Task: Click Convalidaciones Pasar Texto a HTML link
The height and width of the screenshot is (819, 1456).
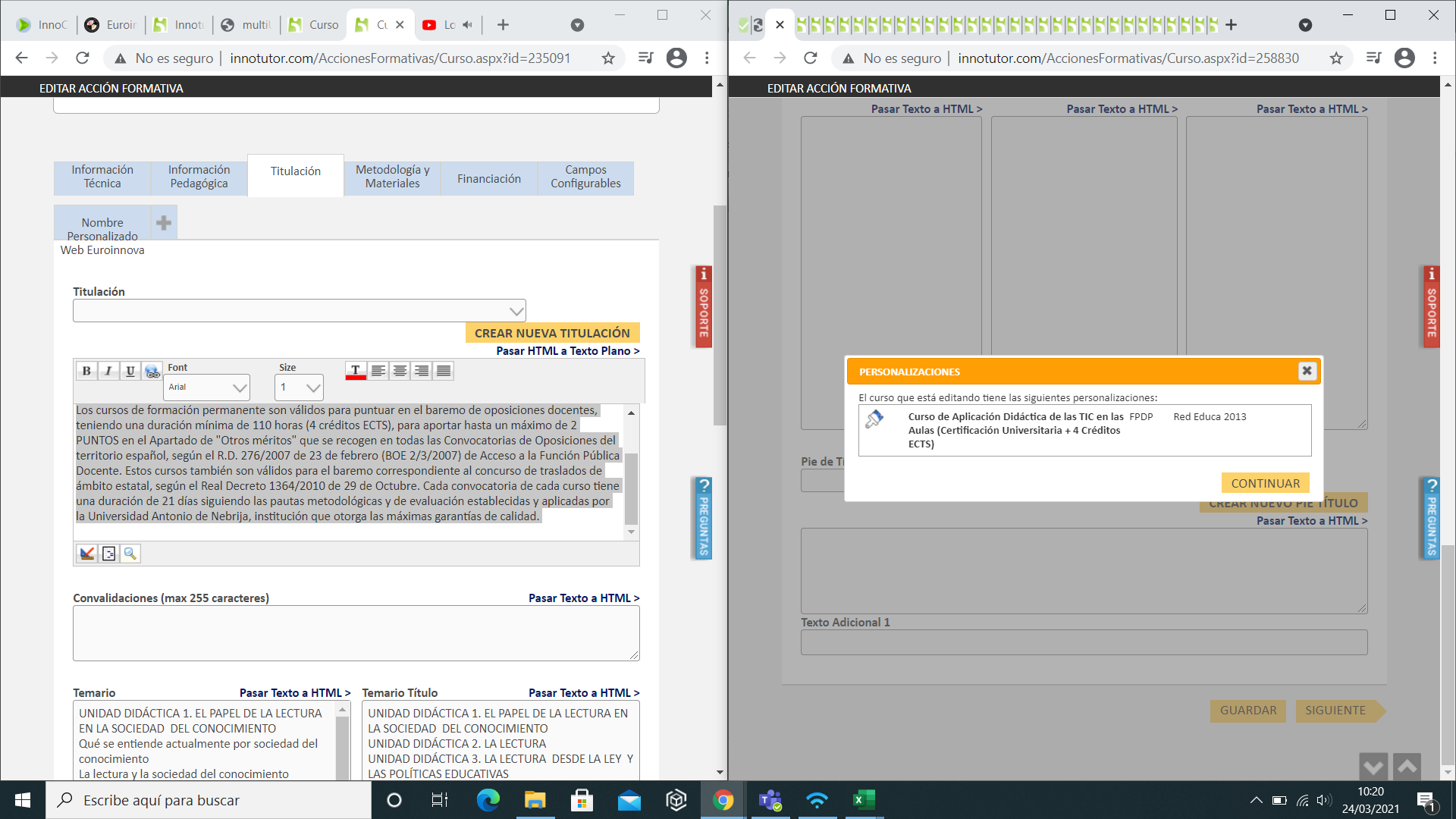Action: [584, 598]
